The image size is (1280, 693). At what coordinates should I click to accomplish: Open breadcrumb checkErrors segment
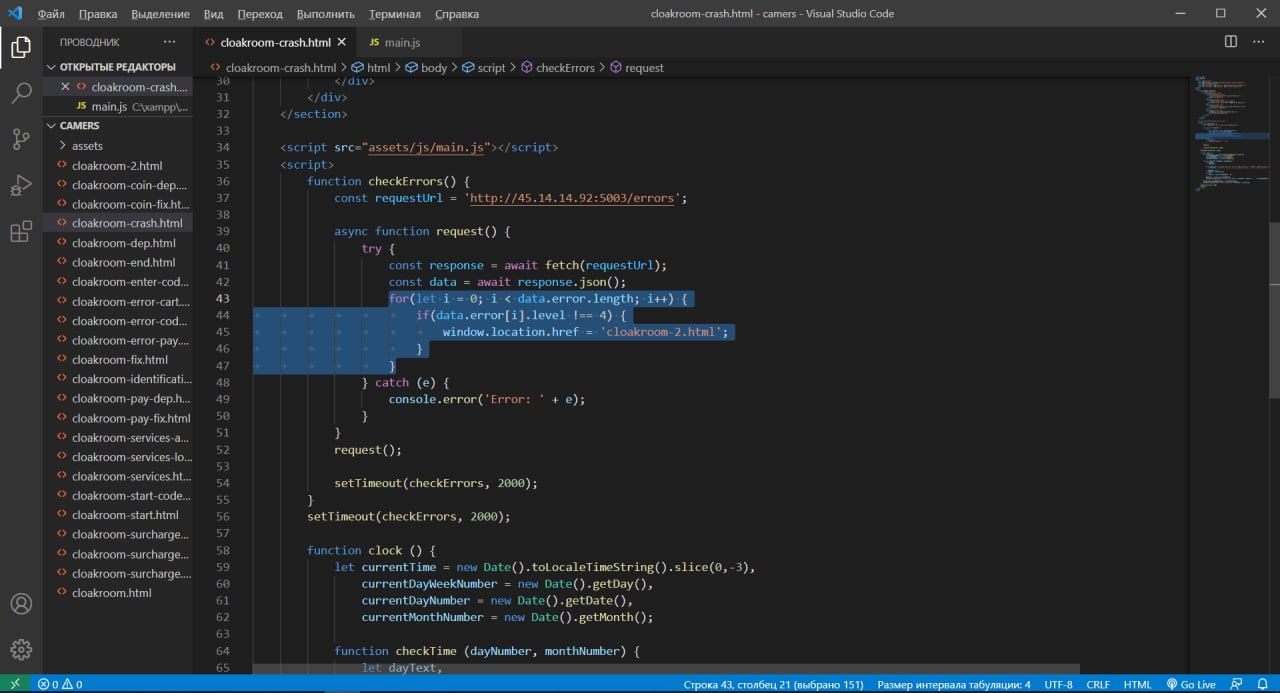[x=557, y=68]
